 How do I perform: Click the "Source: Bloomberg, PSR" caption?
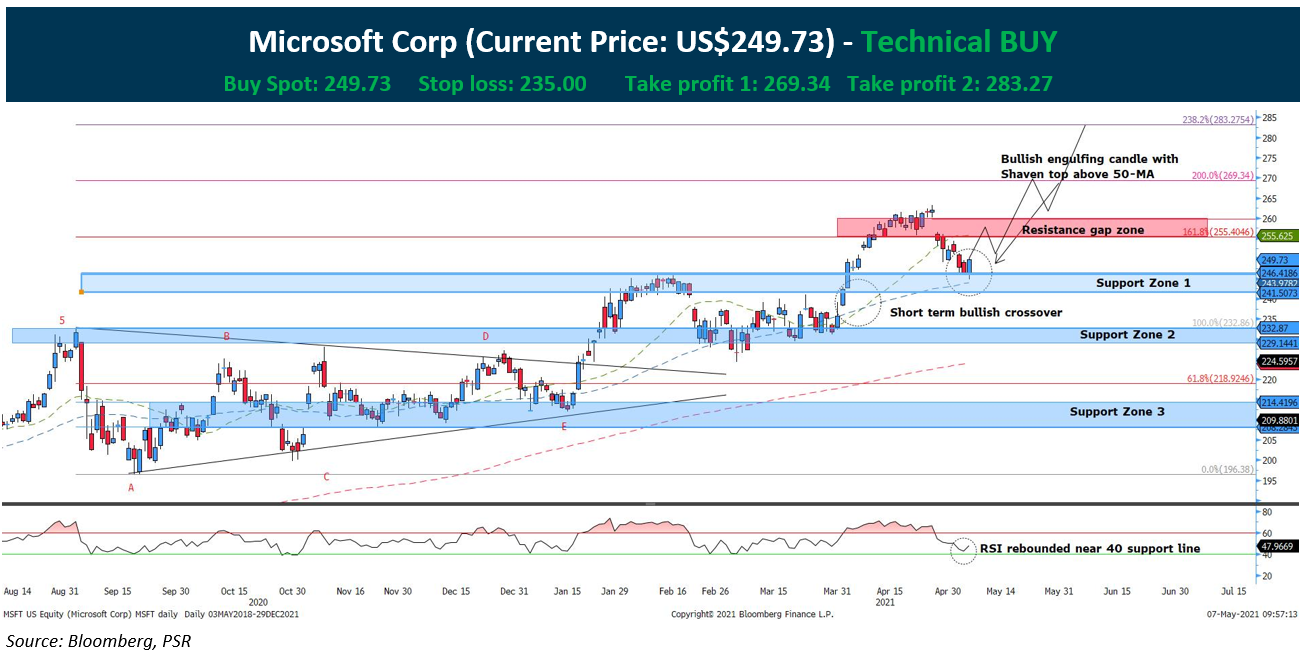click(98, 641)
